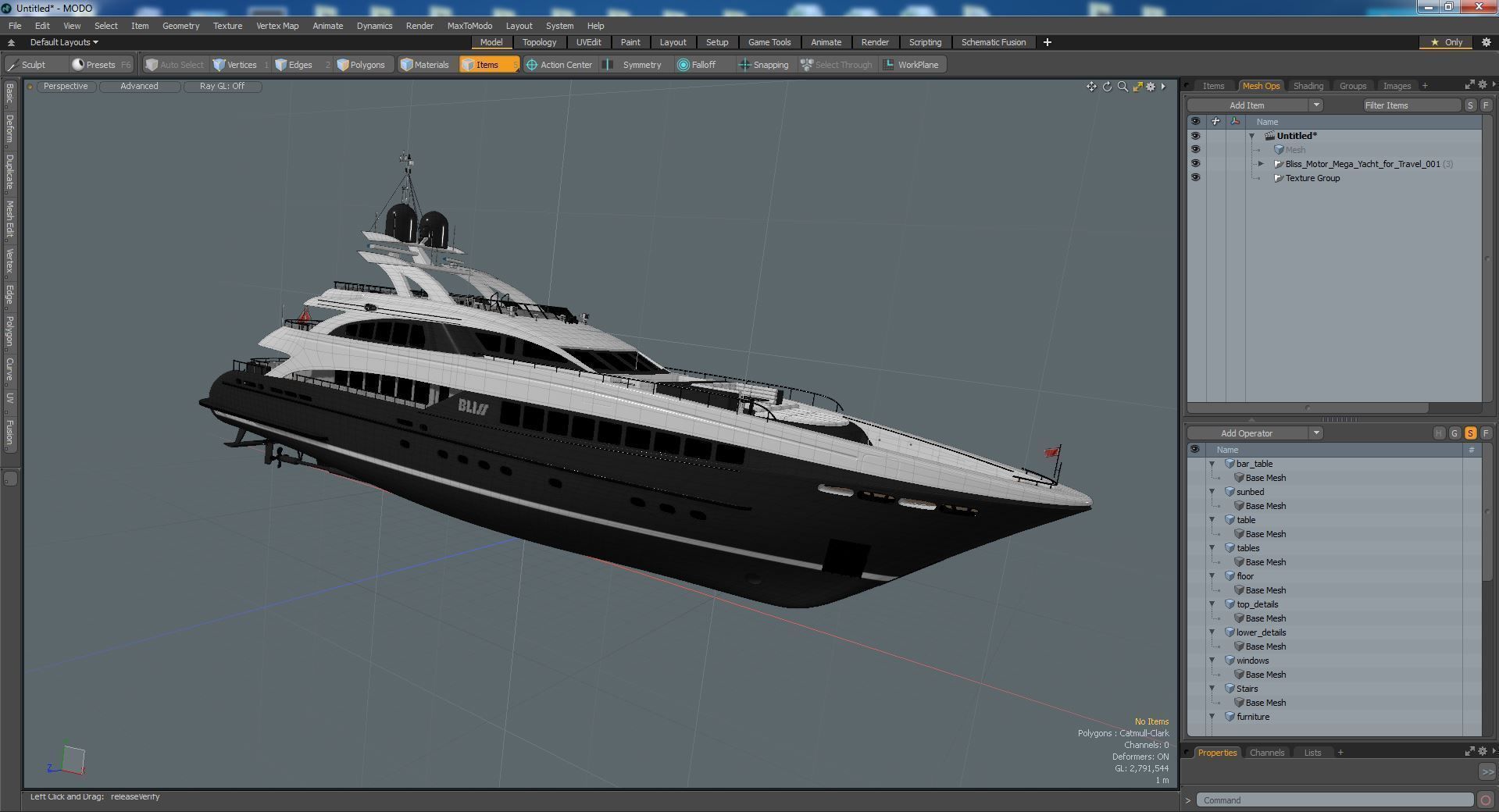Open viewport settings gear icon
Image resolution: width=1499 pixels, height=812 pixels.
tap(1151, 87)
